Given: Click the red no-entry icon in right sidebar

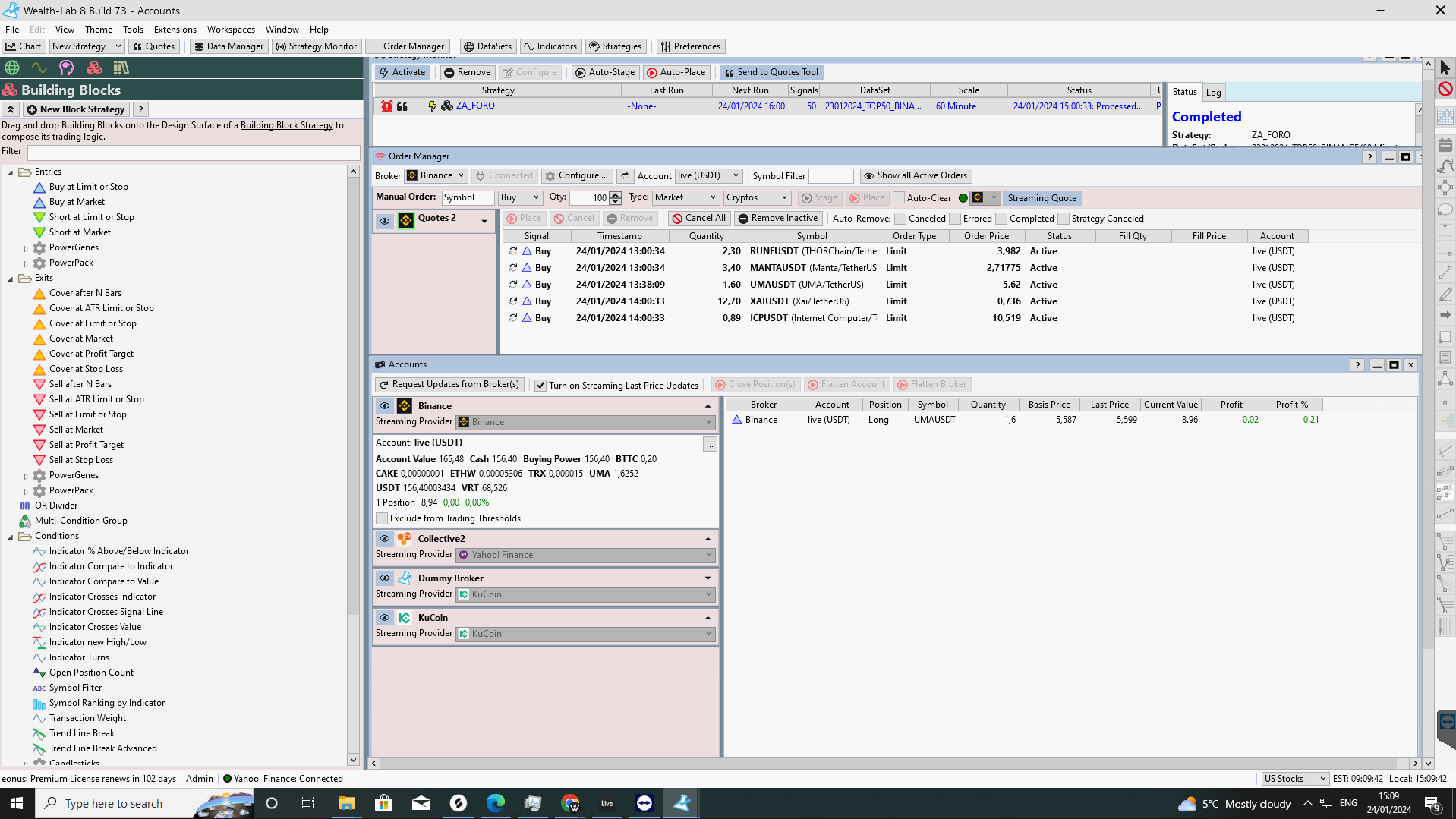Looking at the screenshot, I should [x=1445, y=89].
